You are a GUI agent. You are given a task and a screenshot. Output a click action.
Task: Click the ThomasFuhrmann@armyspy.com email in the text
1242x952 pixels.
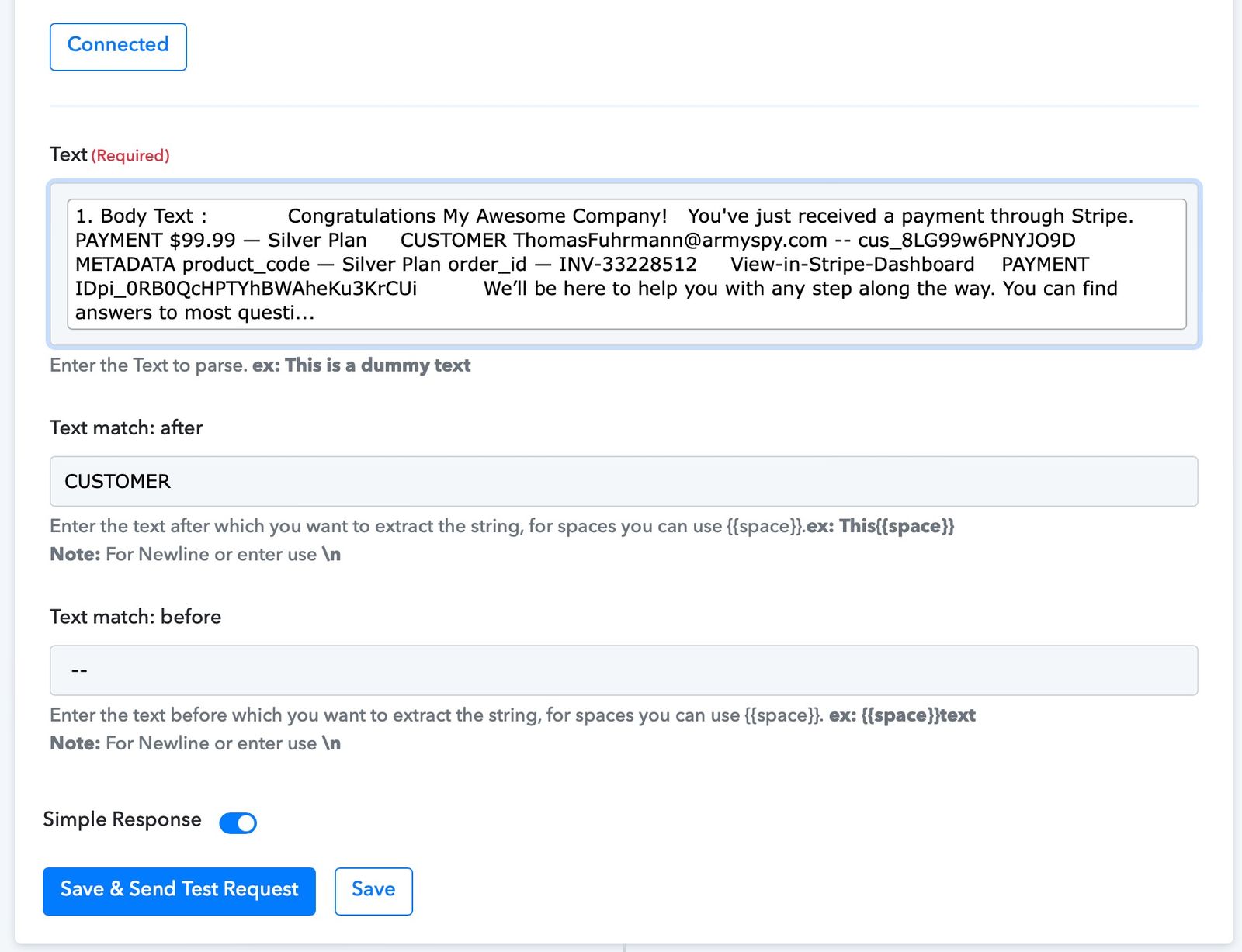coord(669,241)
